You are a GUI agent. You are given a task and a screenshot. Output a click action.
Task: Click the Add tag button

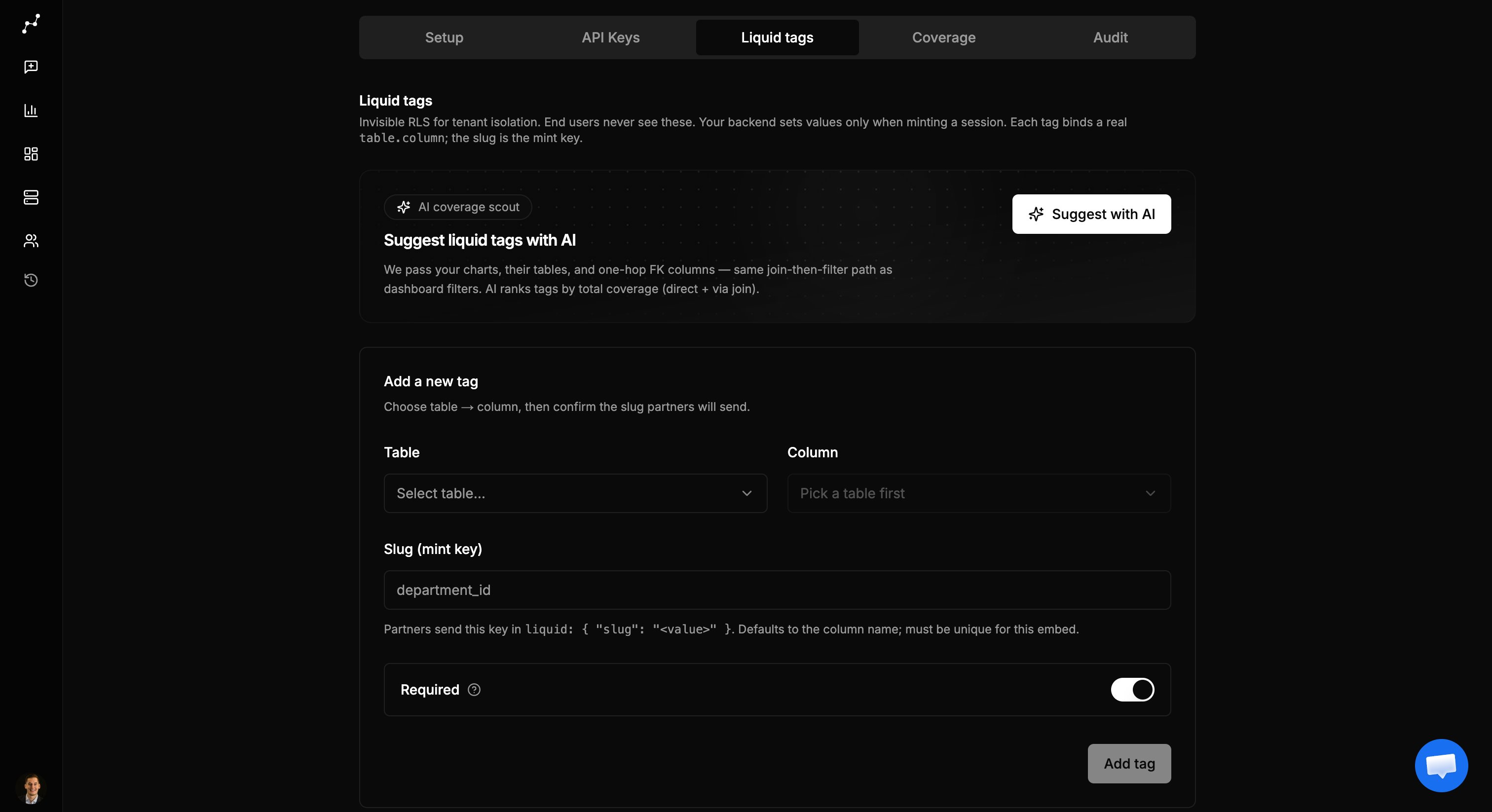point(1129,763)
